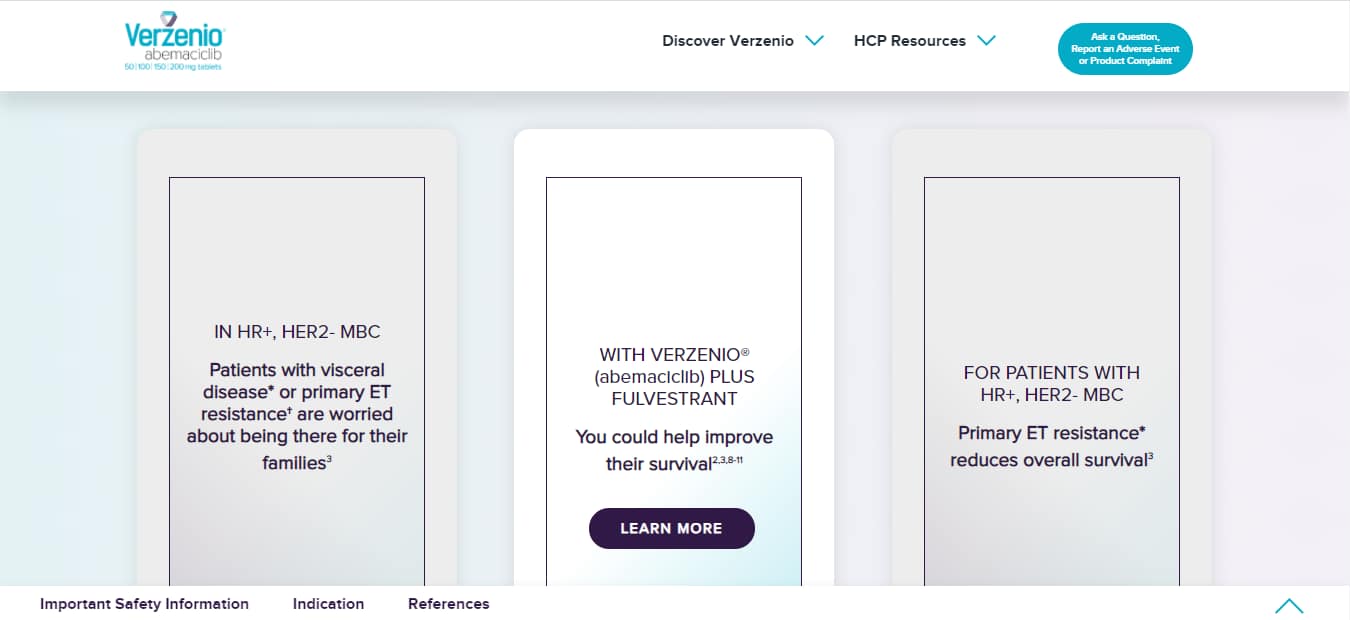Open the HCP Resources menu label
This screenshot has height=620, width=1350.
(909, 41)
